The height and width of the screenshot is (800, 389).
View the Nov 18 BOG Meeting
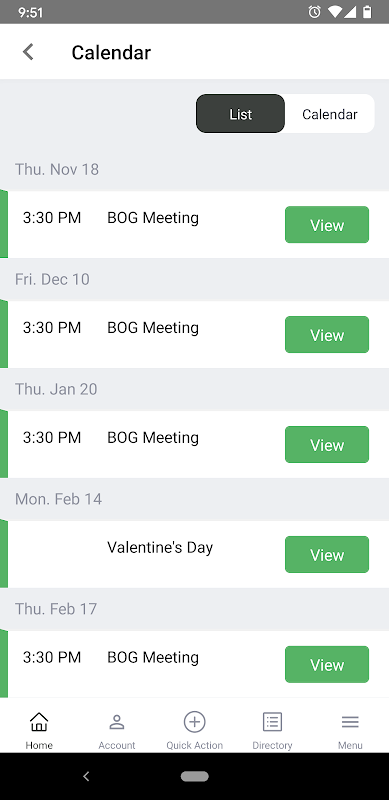(x=327, y=225)
